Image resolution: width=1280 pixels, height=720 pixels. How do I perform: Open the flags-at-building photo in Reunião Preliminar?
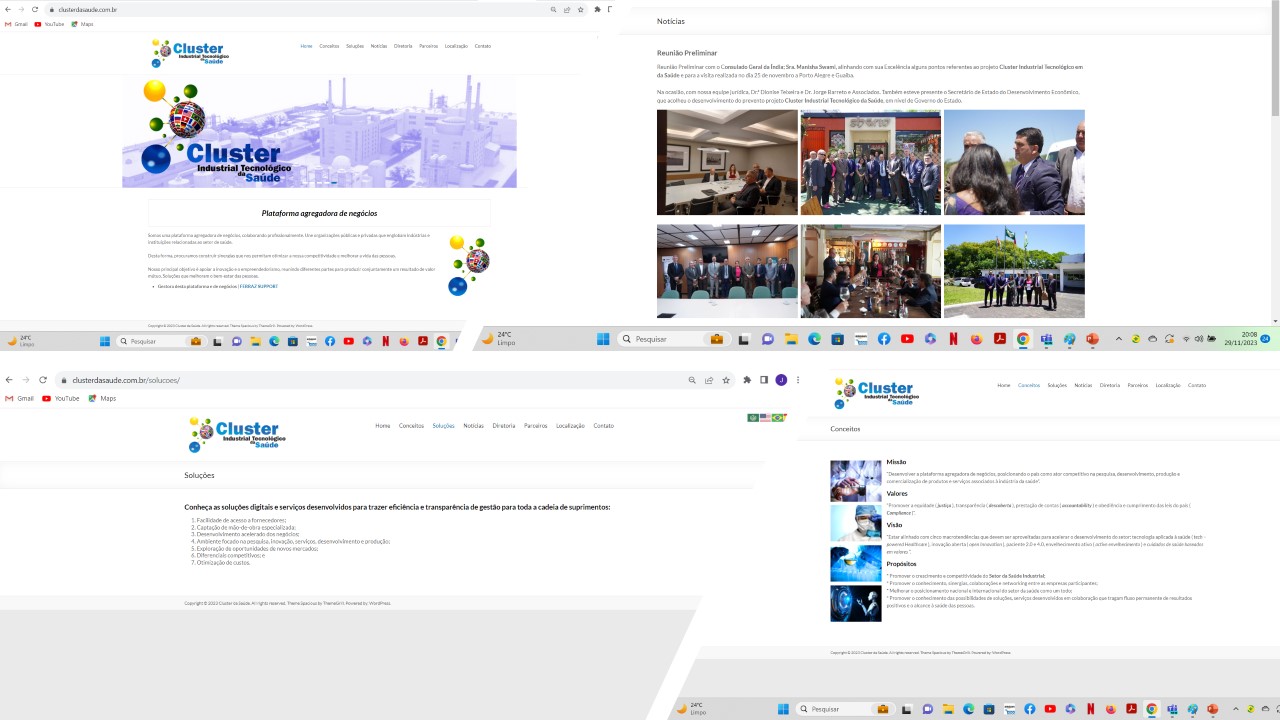click(1014, 271)
